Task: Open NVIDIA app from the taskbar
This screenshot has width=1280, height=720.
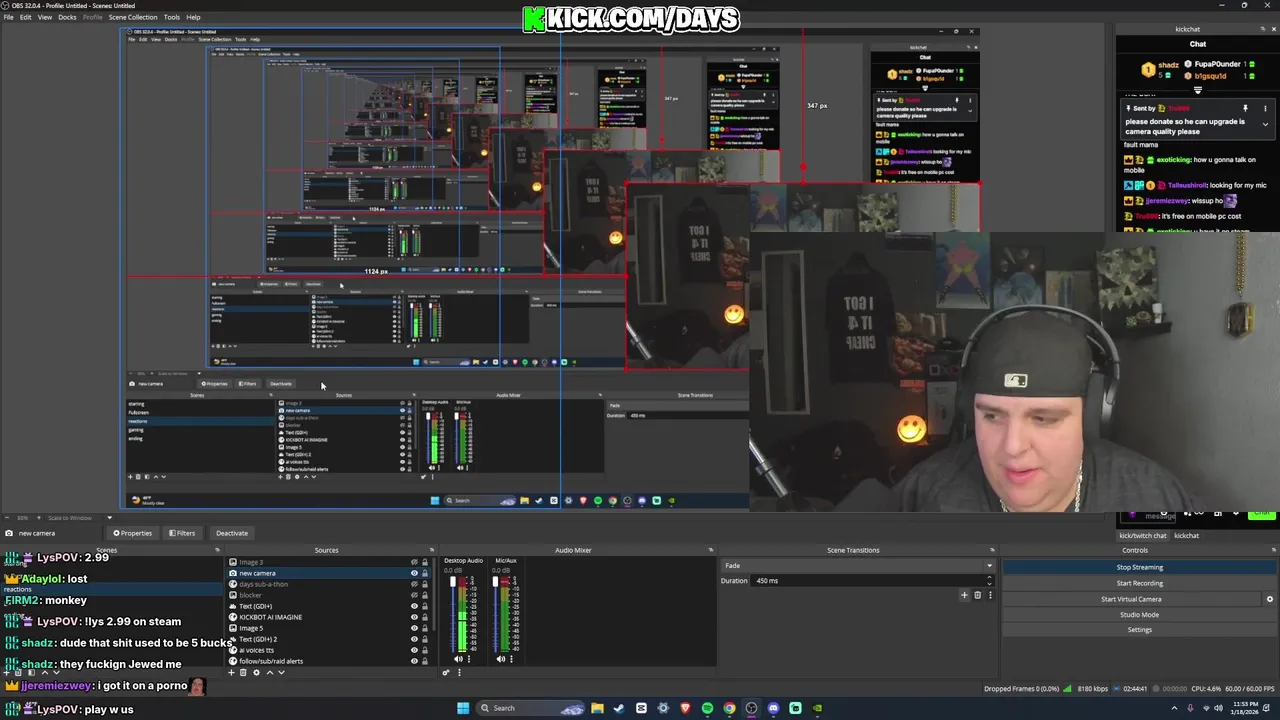Action: point(817,708)
